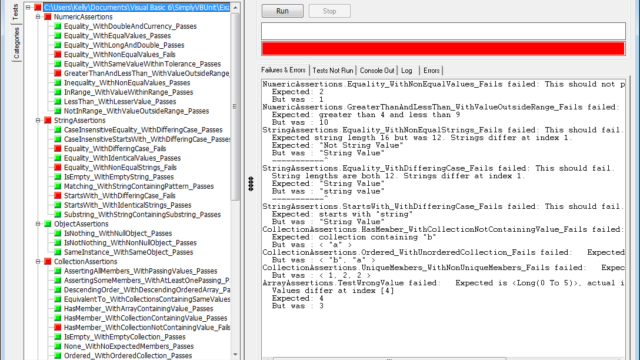
Task: Select HasMember_WithArrayContainingValue_Passes test
Action: (x=138, y=309)
